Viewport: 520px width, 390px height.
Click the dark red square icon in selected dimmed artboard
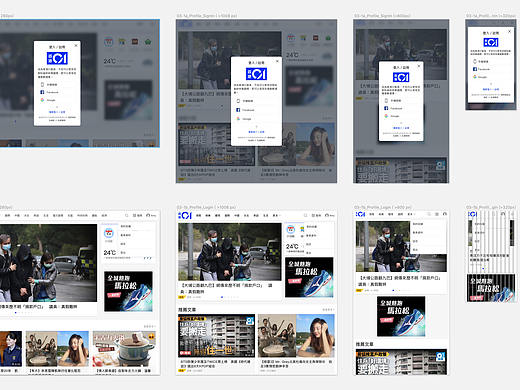(135, 42)
